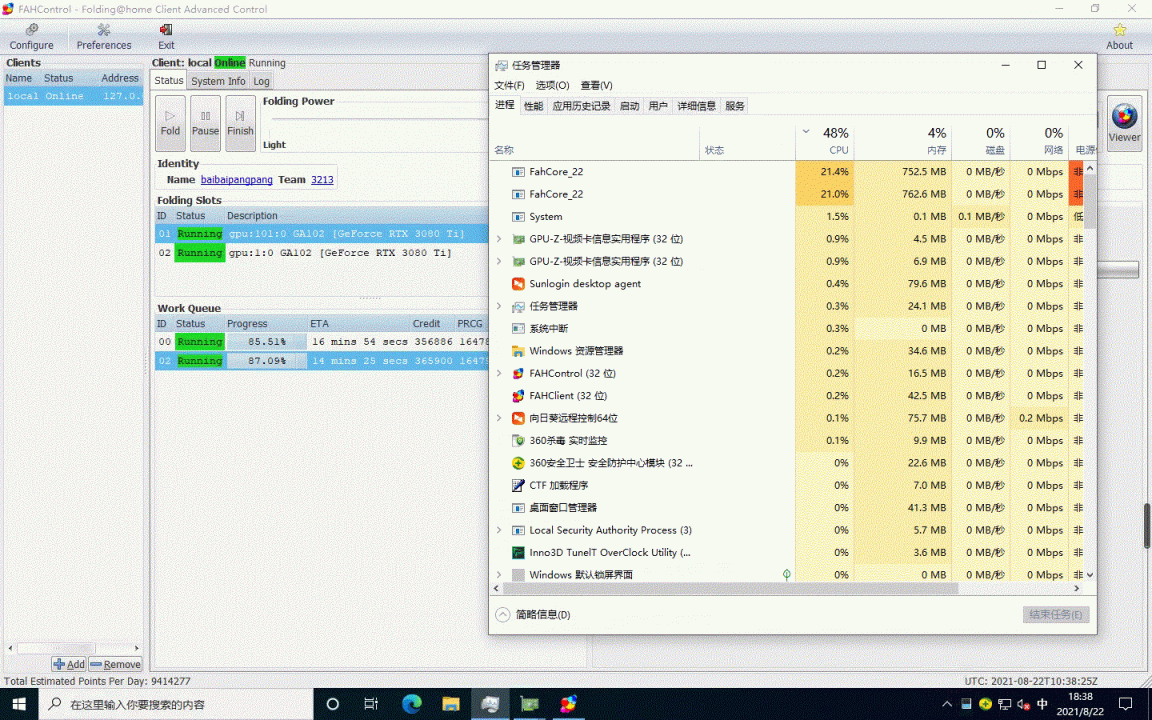Click the Inno3D TuneIT OverClock Utility icon
This screenshot has height=720, width=1152.
(x=518, y=552)
